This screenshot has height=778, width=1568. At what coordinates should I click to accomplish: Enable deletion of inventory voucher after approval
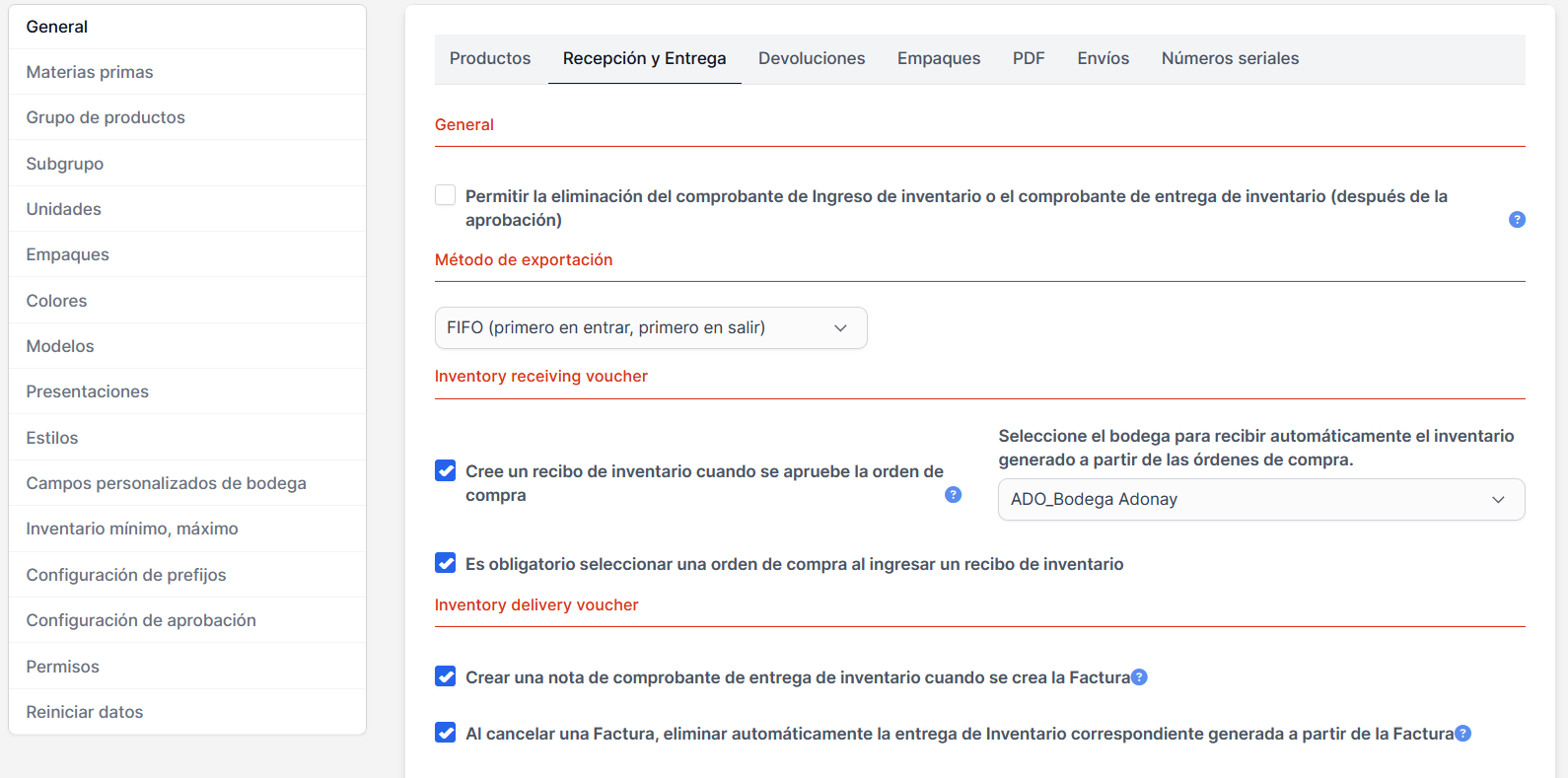point(446,195)
